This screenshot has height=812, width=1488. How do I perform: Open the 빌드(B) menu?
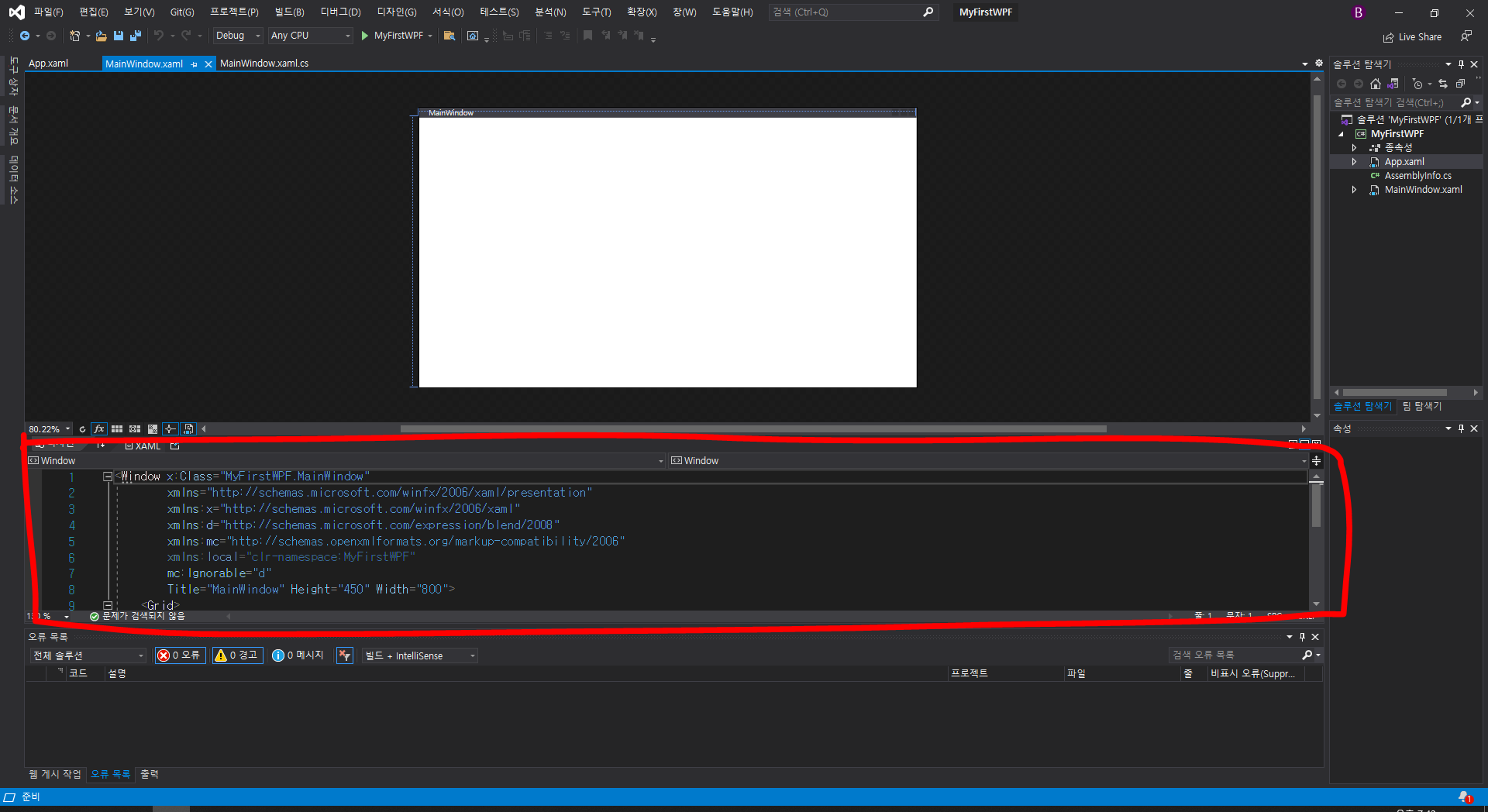pyautogui.click(x=289, y=12)
